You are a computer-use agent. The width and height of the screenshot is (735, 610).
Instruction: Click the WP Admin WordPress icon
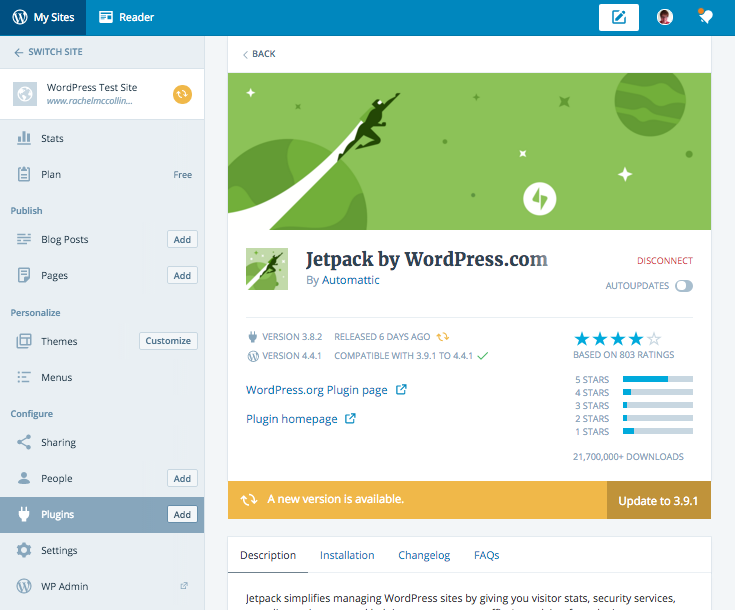point(24,586)
